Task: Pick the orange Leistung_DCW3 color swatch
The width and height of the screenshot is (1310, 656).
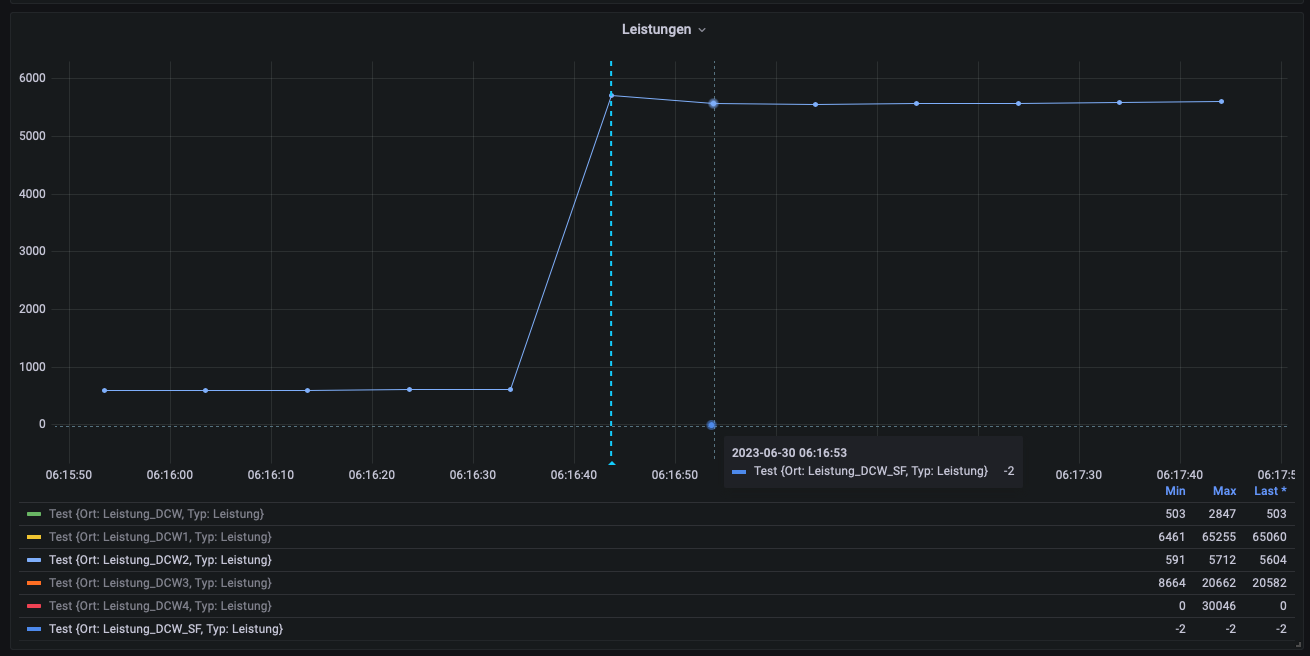Action: coord(34,583)
